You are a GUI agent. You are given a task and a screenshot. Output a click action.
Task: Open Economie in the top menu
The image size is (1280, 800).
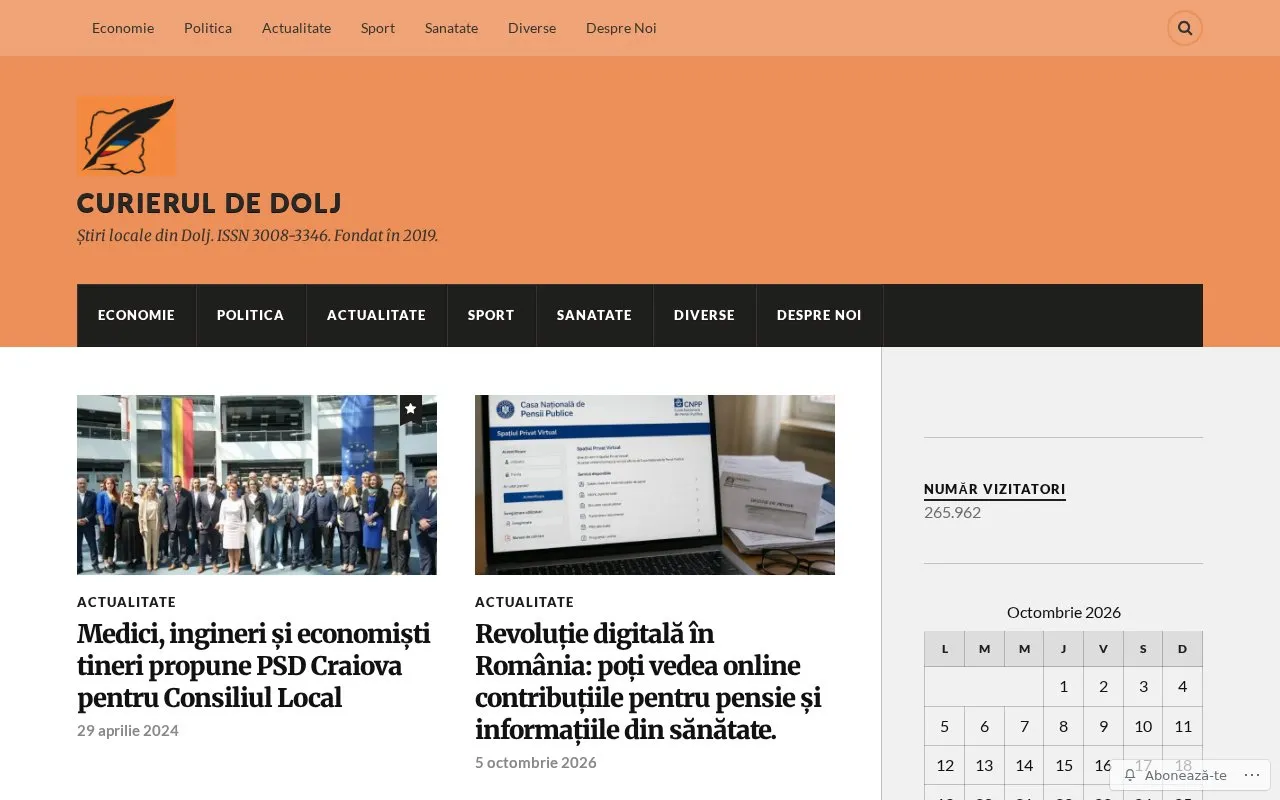123,28
